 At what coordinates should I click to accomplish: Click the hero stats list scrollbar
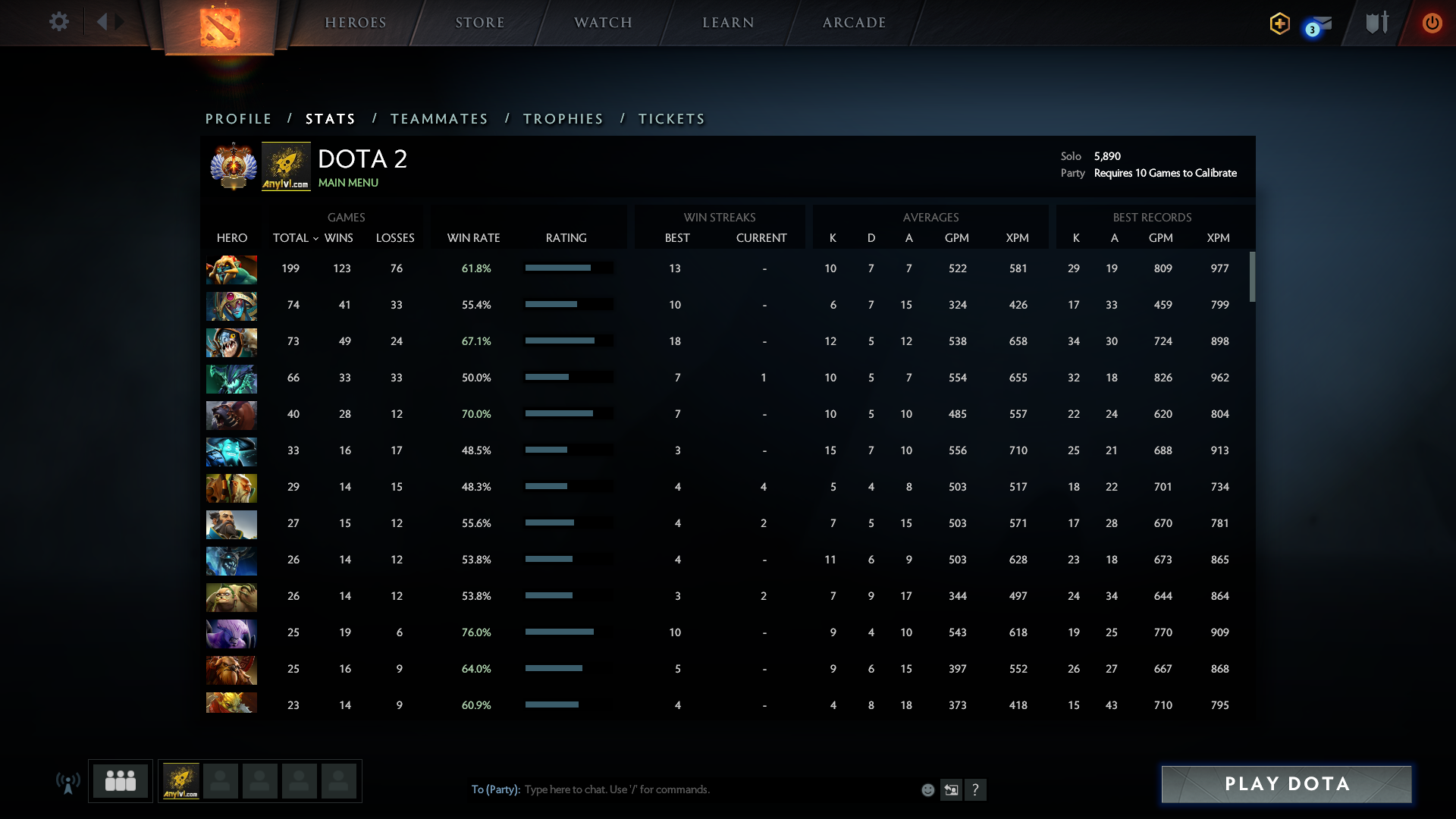coord(1252,276)
